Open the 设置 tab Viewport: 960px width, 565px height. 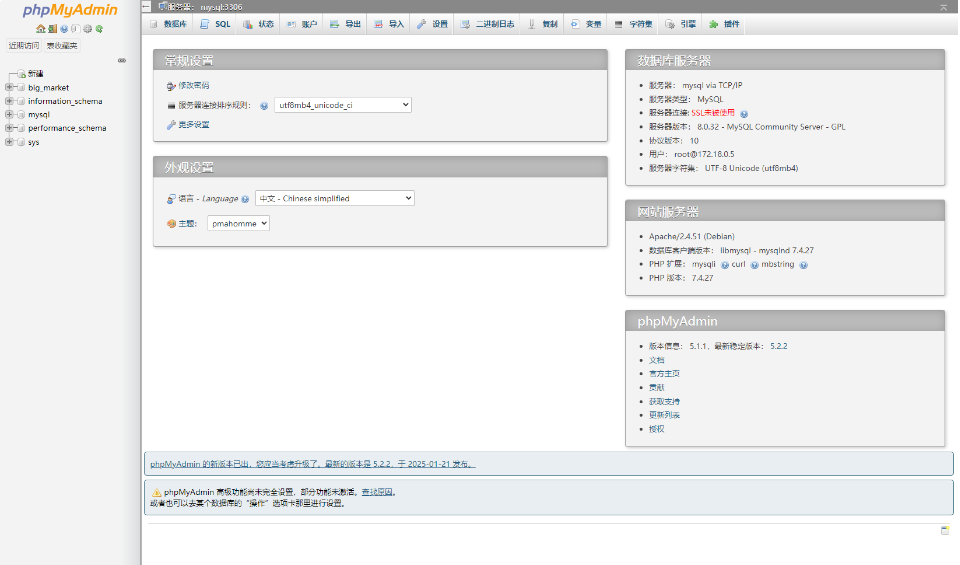pos(432,24)
